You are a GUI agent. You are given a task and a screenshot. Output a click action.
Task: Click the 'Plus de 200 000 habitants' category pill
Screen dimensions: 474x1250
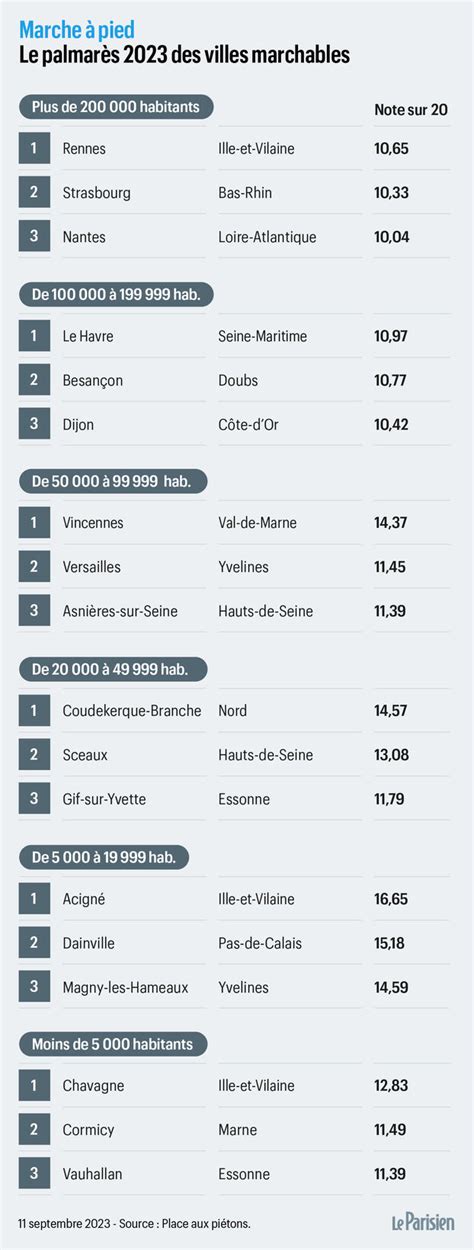pos(116,106)
